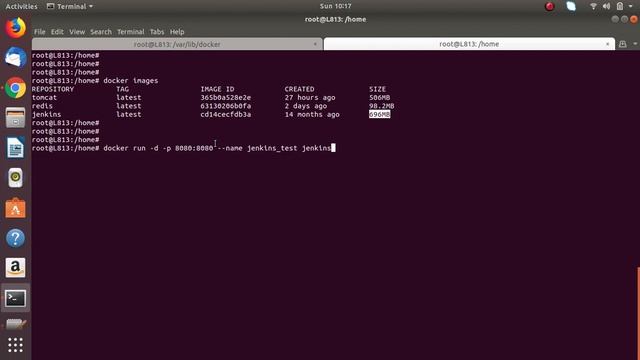This screenshot has height=360, width=640.
Task: Click the highlighted 696MB size value
Action: (x=380, y=114)
